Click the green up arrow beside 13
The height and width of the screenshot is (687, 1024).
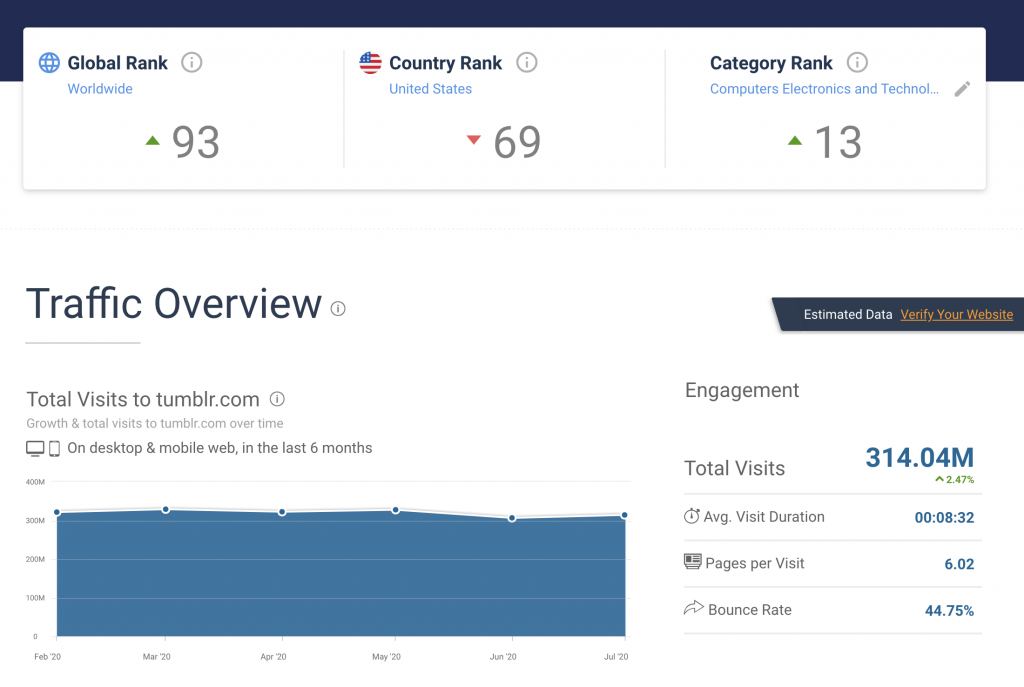pyautogui.click(x=795, y=140)
